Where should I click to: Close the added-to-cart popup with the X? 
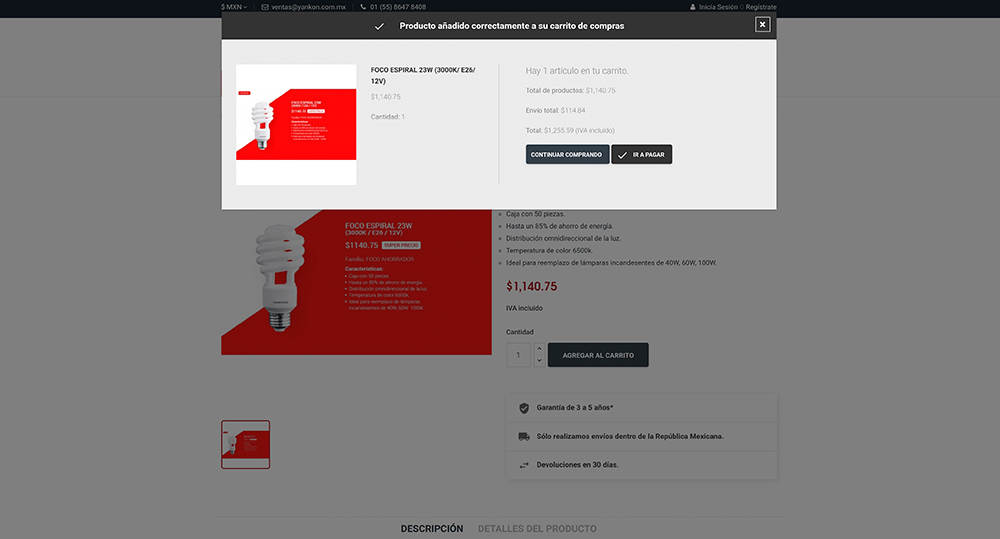pyautogui.click(x=763, y=25)
